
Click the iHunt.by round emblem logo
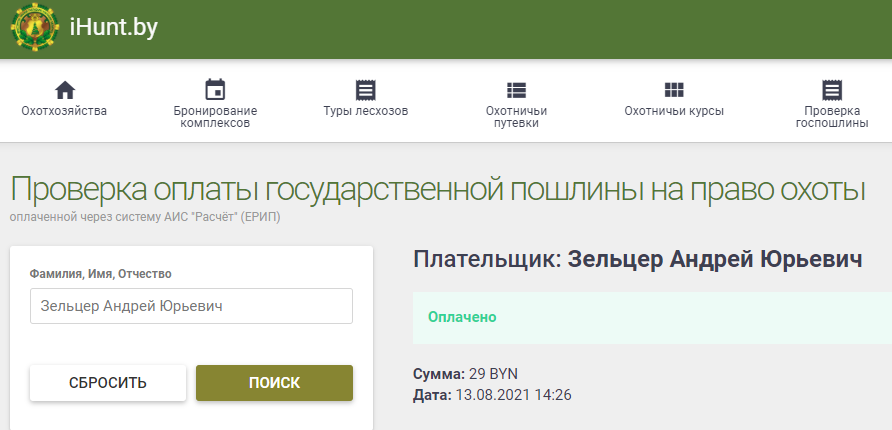[x=35, y=29]
